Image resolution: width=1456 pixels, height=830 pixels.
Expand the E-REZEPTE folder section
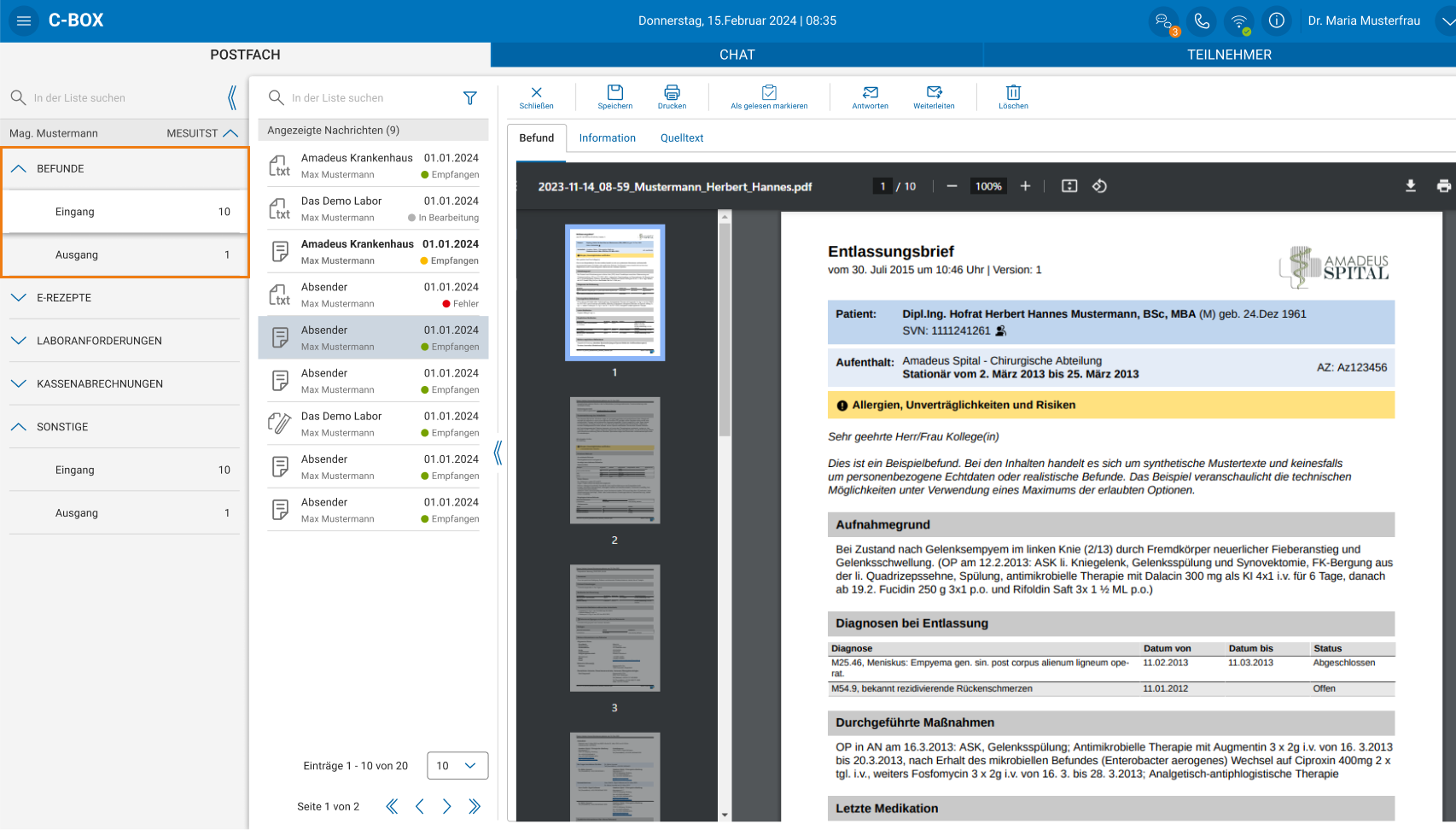[19, 298]
